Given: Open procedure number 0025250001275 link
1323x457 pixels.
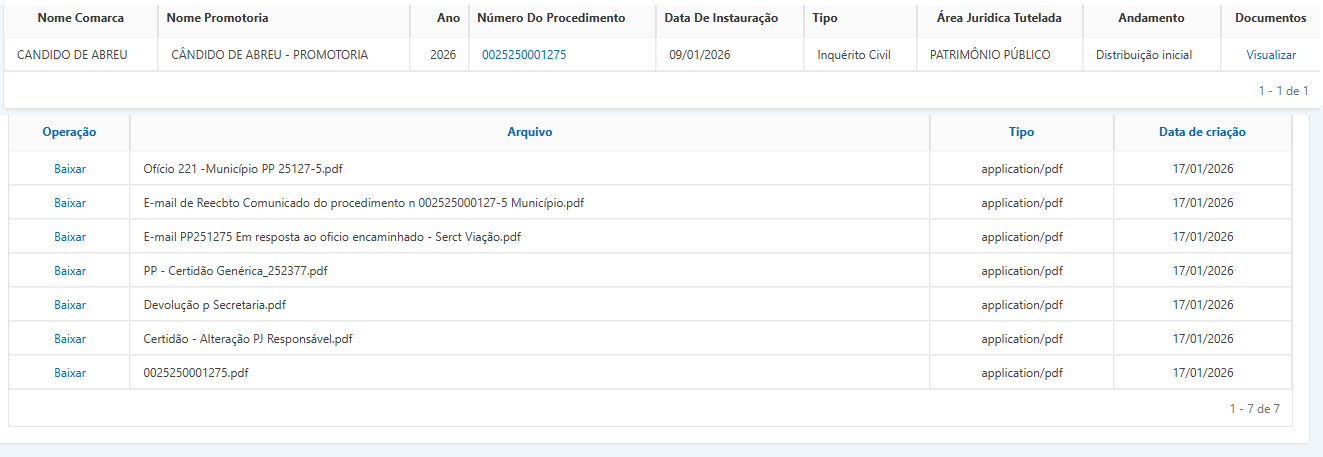Looking at the screenshot, I should pos(523,55).
